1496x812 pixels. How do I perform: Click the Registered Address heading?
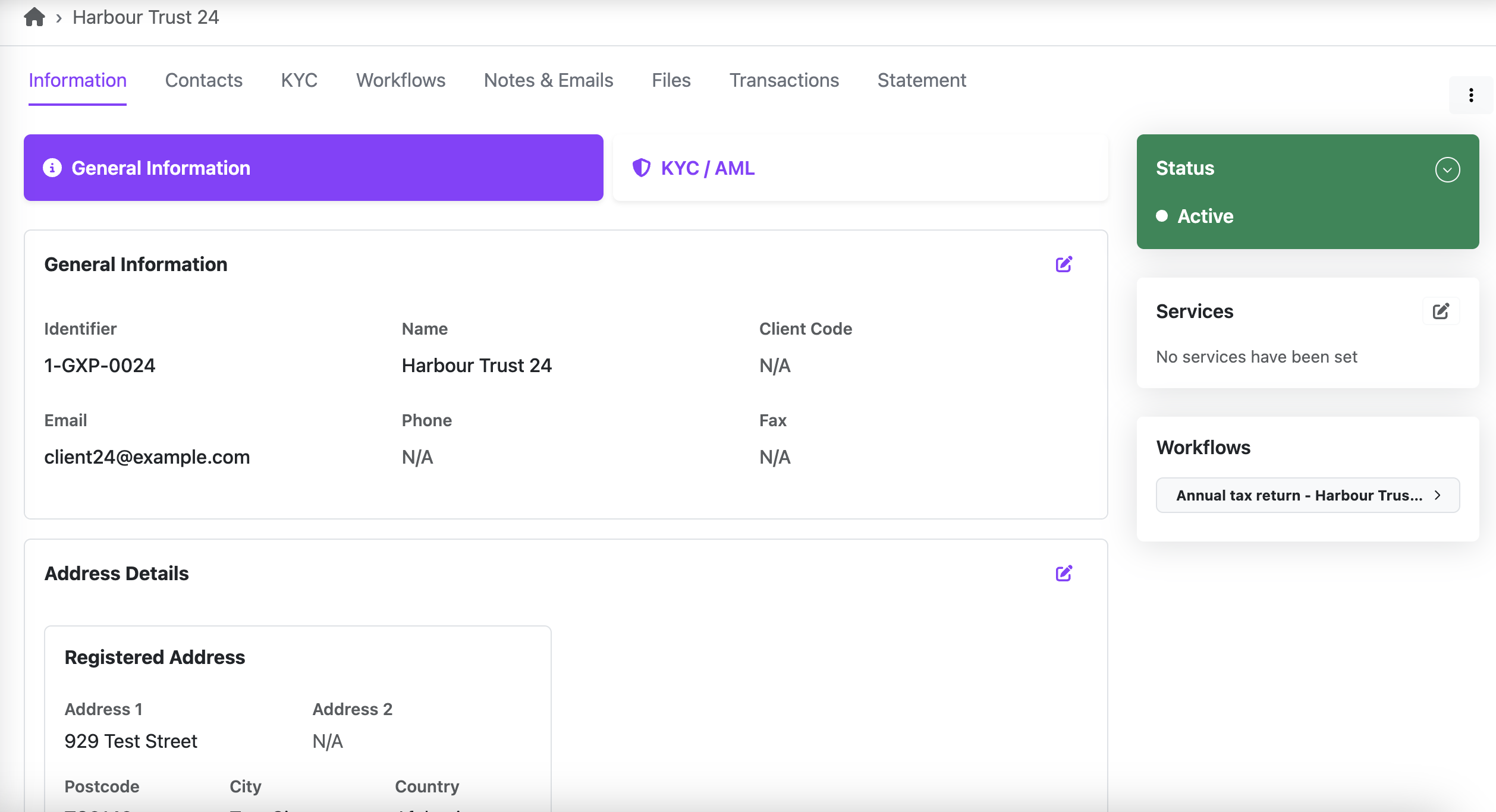[x=155, y=657]
